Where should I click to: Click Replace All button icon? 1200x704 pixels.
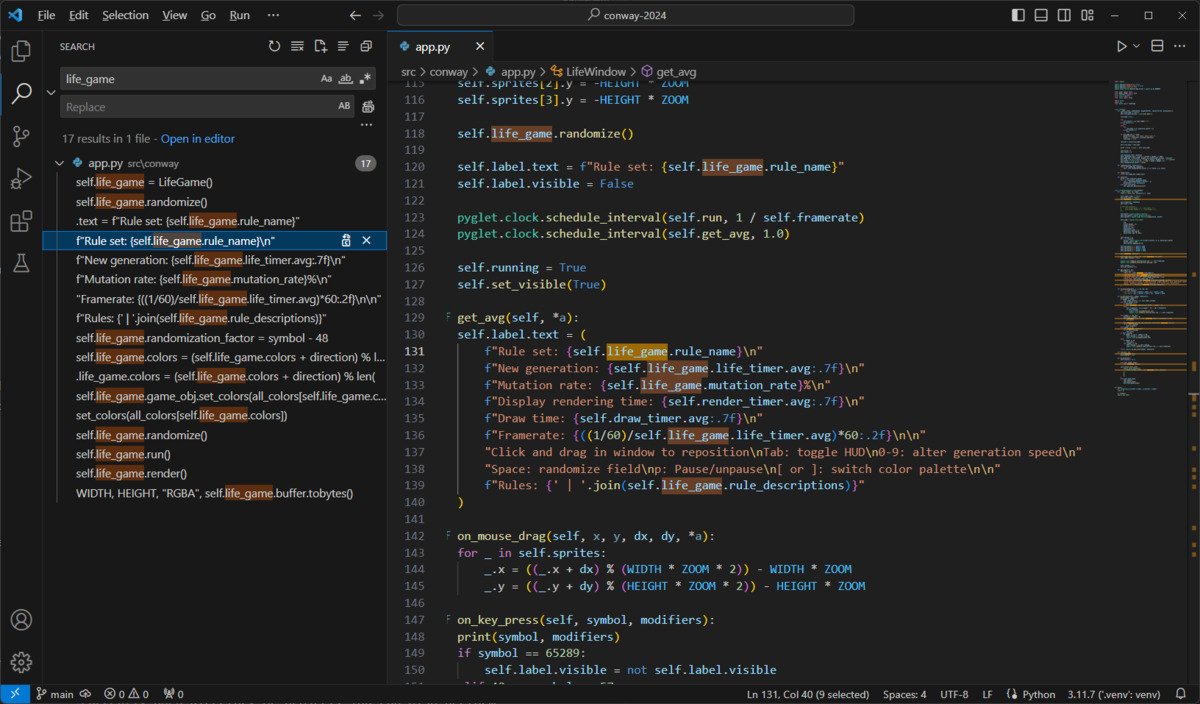click(366, 106)
